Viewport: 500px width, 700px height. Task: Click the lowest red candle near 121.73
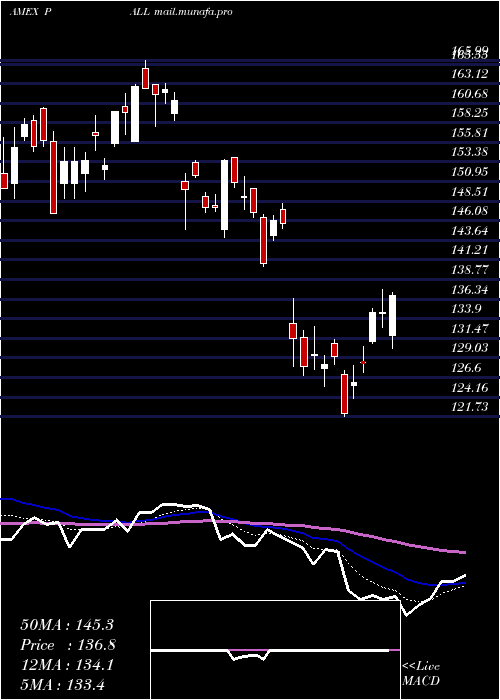click(344, 394)
